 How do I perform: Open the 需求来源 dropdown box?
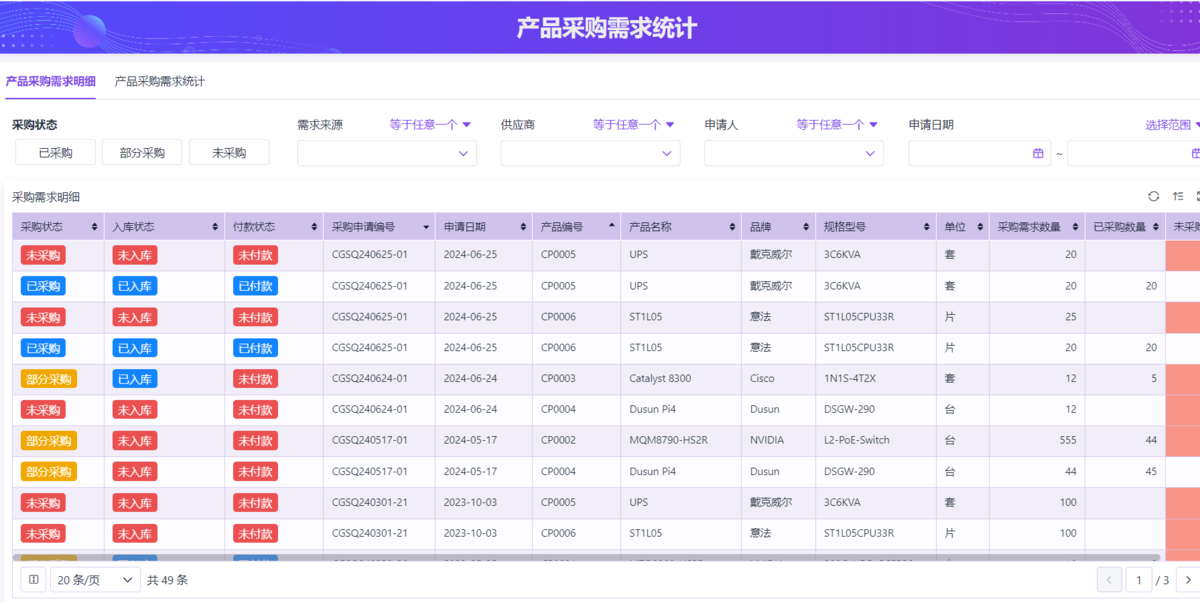coord(386,153)
